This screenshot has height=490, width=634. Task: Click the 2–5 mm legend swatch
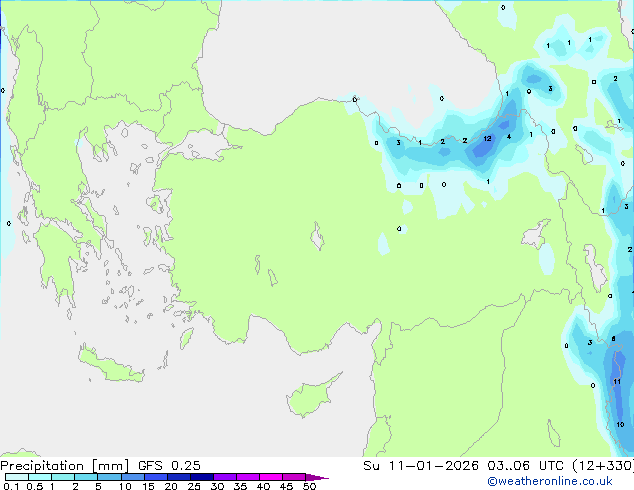(x=86, y=477)
